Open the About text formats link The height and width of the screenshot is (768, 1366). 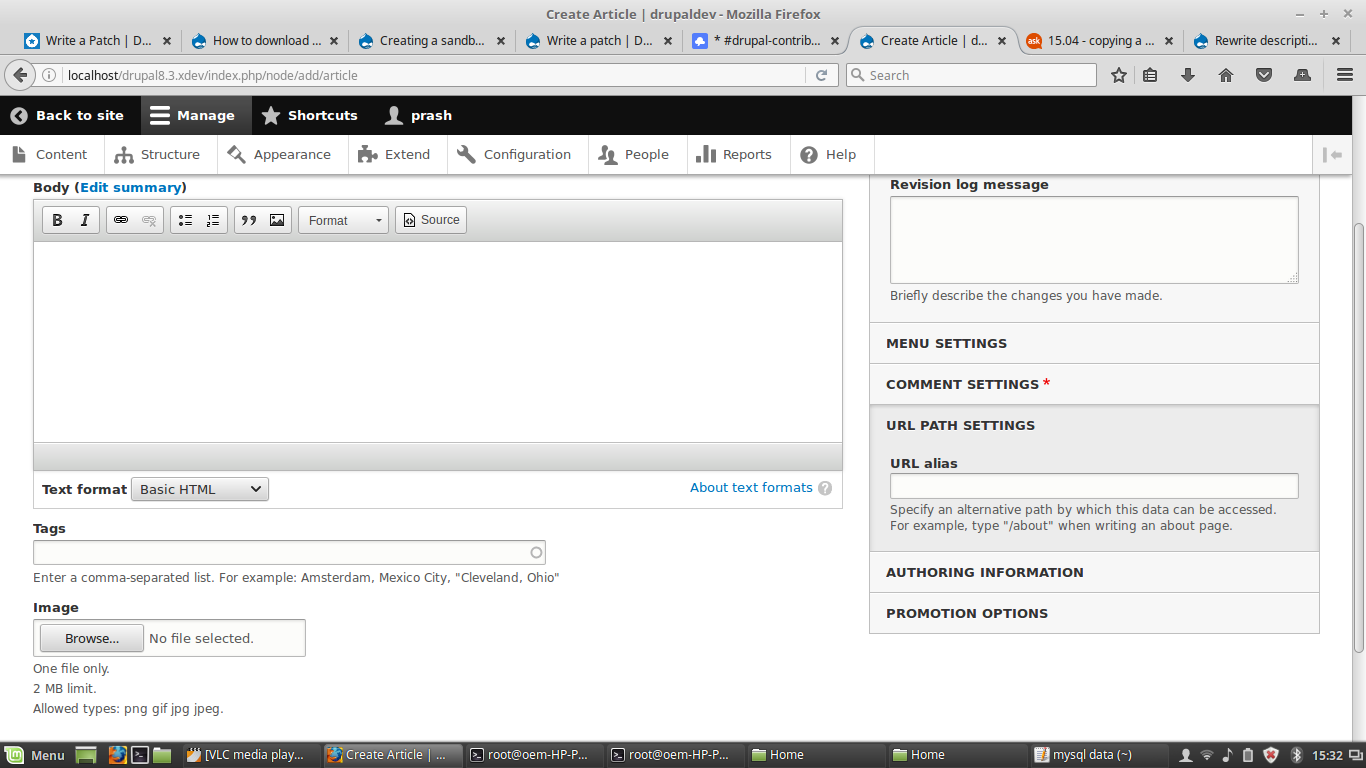pos(750,487)
